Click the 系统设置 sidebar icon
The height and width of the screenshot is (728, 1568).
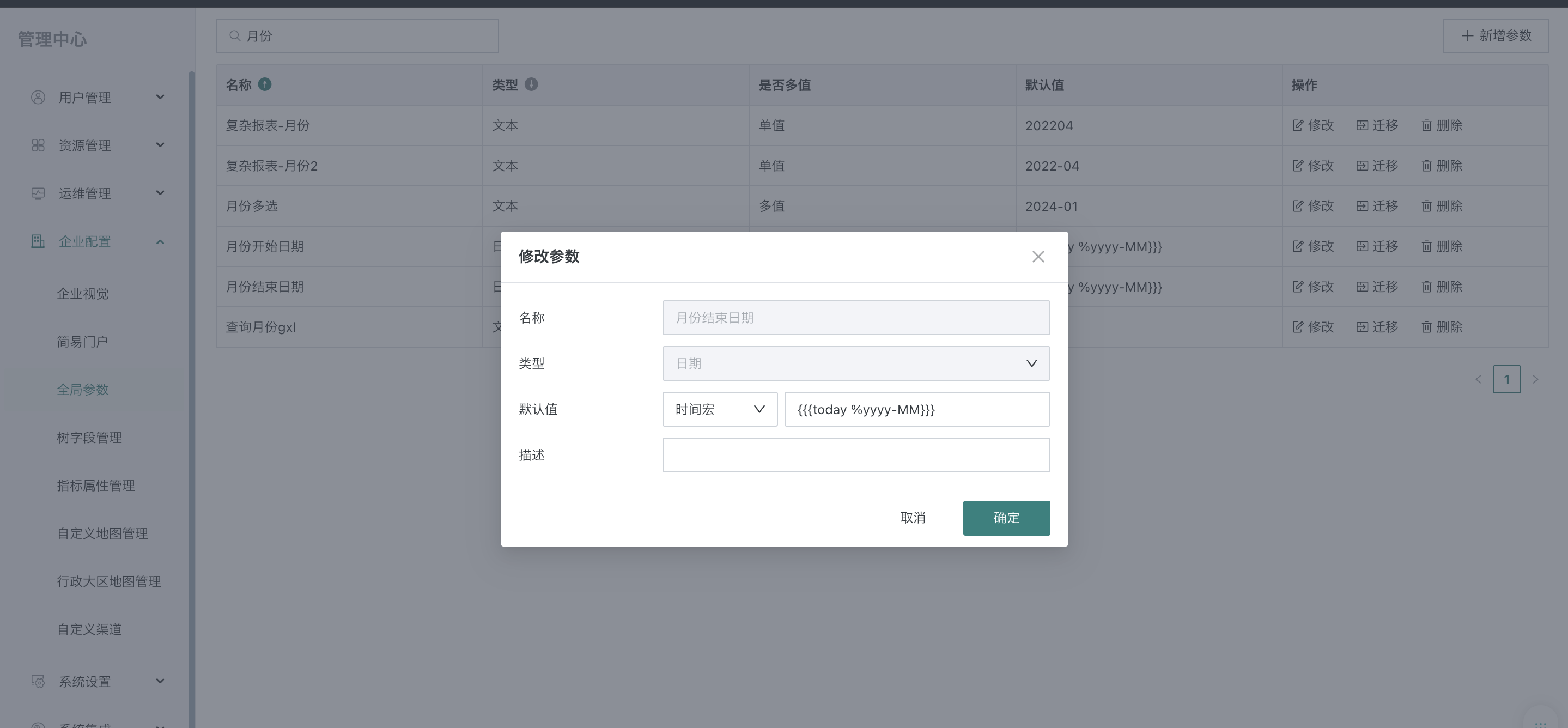pyautogui.click(x=38, y=681)
